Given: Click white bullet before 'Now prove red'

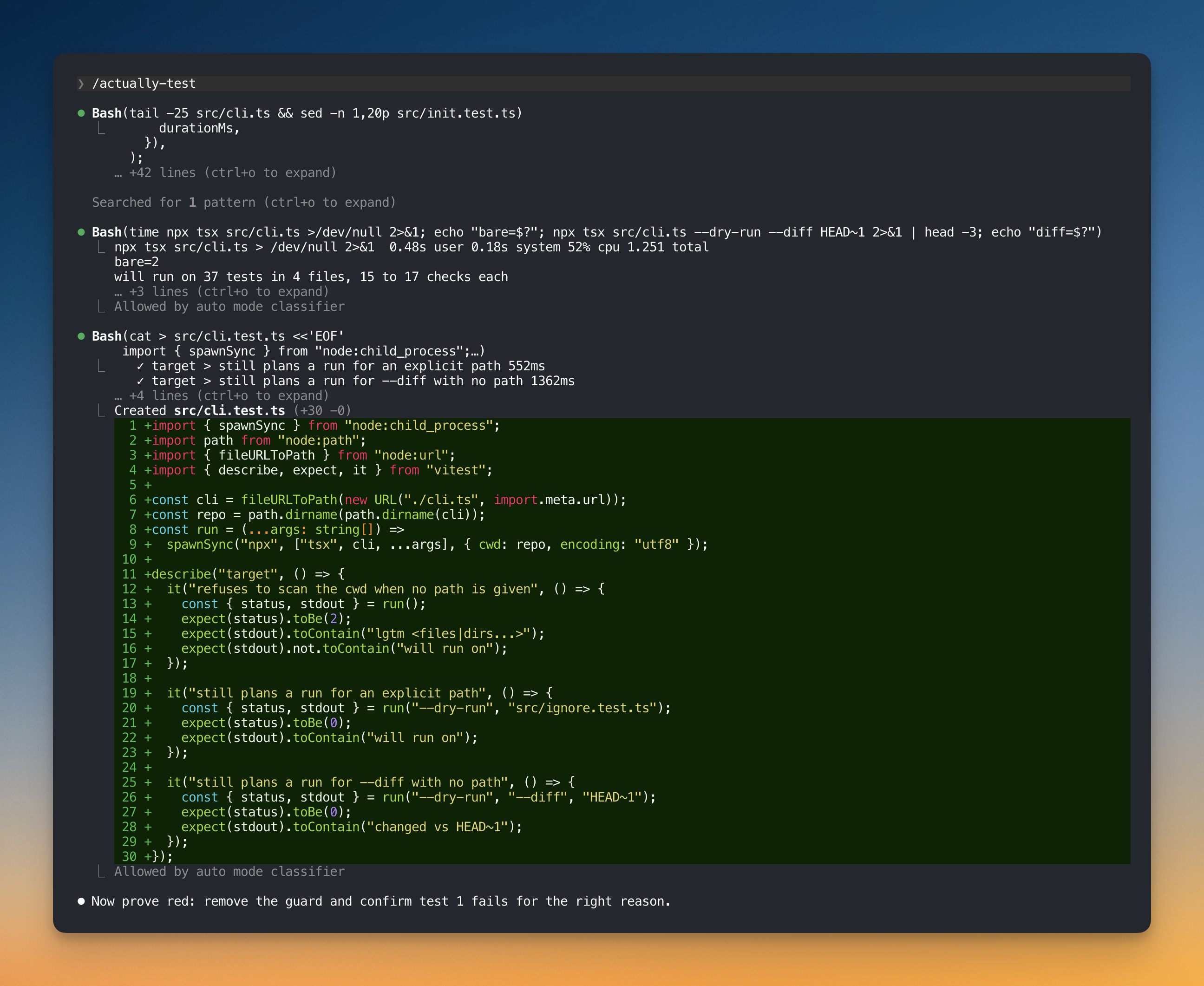Looking at the screenshot, I should tap(81, 901).
